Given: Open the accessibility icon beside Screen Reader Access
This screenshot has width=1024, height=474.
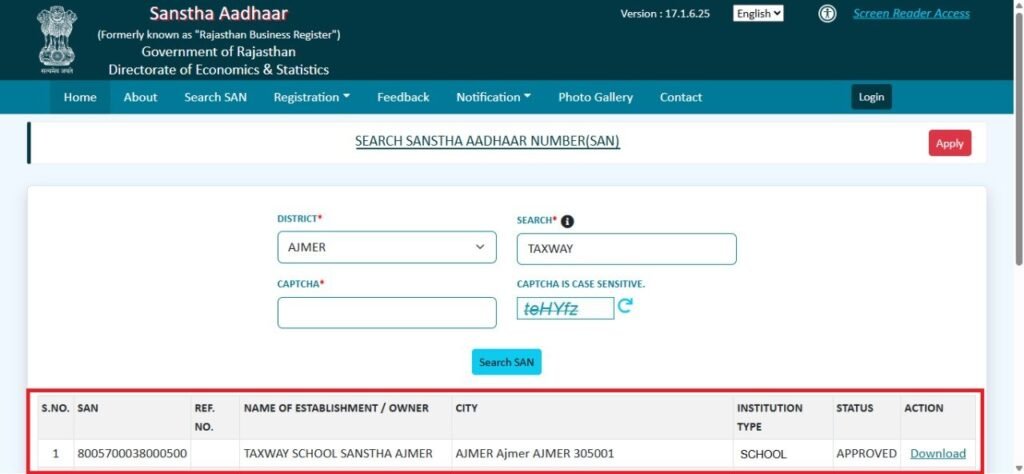Looking at the screenshot, I should coord(827,14).
